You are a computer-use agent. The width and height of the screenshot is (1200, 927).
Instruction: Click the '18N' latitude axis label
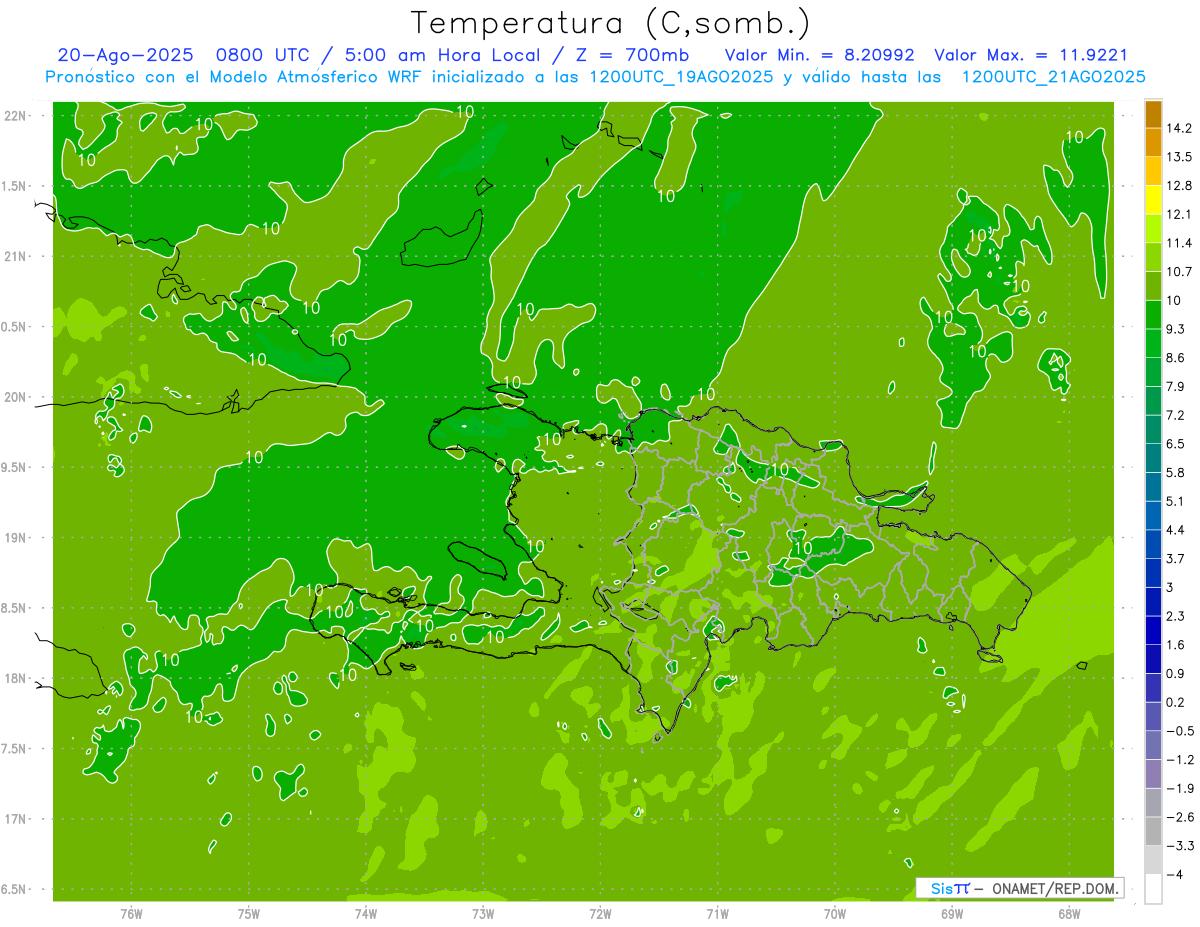coord(15,678)
